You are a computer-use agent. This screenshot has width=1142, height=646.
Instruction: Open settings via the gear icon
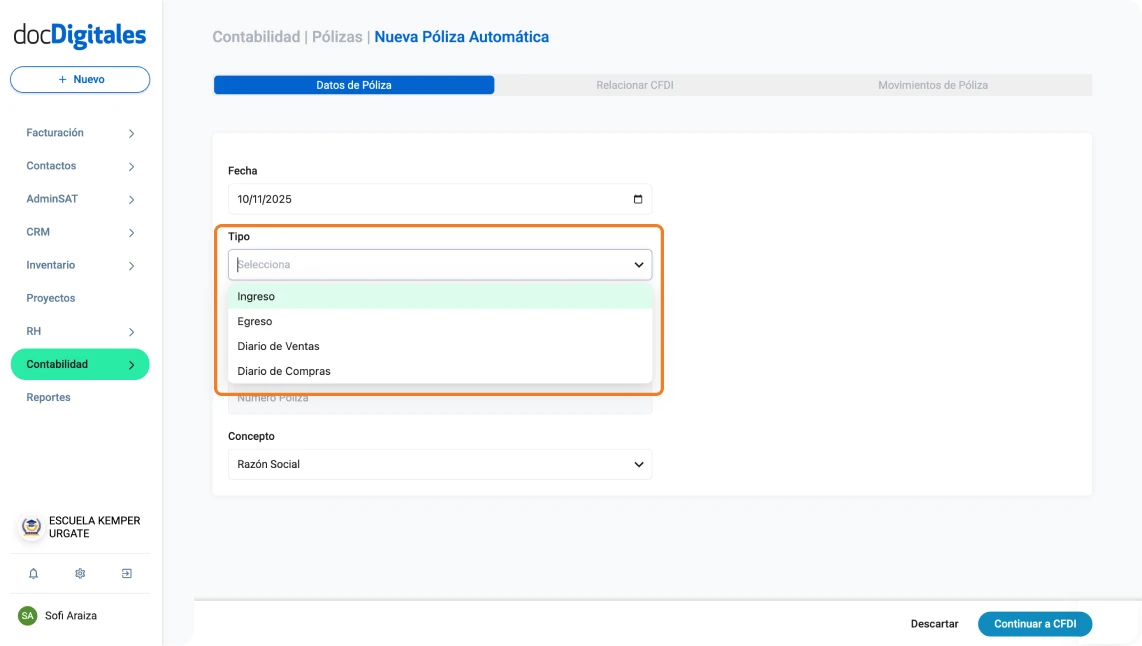(79, 573)
